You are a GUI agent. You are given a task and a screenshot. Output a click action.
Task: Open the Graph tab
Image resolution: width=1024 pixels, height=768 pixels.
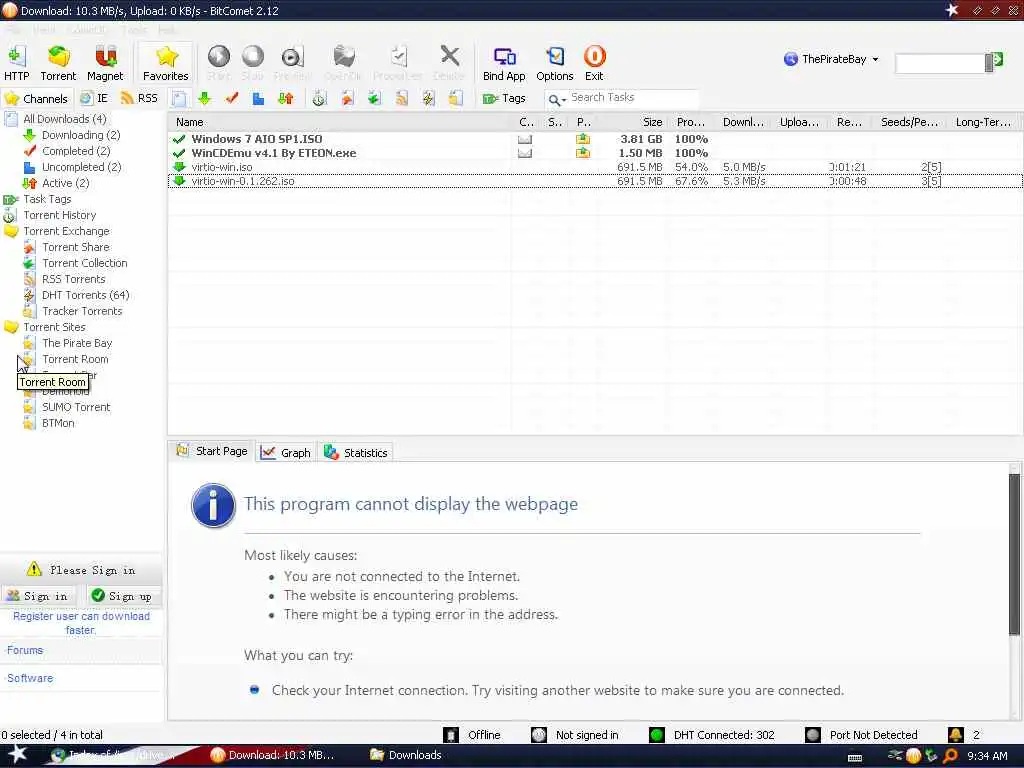(x=286, y=453)
